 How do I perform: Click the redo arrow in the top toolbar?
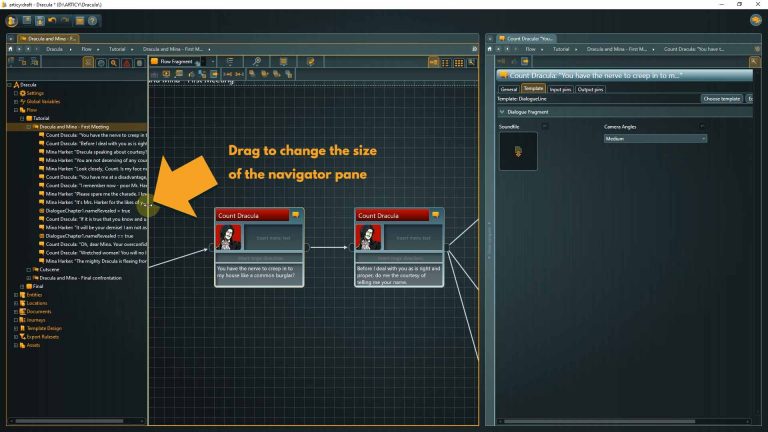tap(65, 21)
